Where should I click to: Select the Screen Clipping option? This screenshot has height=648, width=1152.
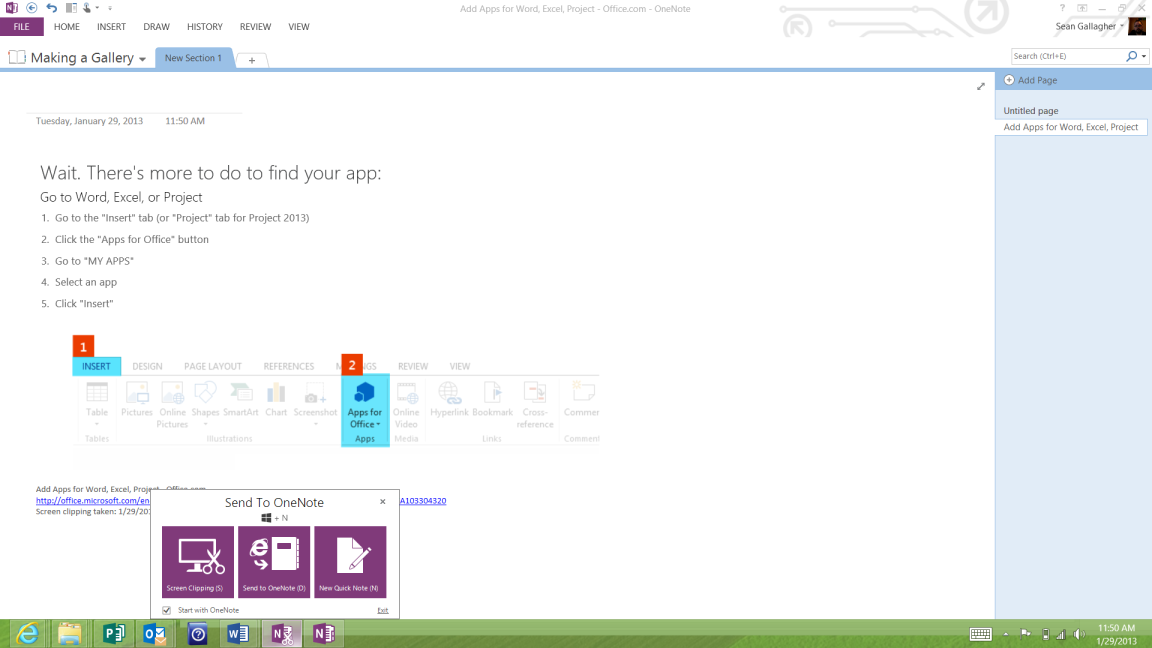point(197,562)
